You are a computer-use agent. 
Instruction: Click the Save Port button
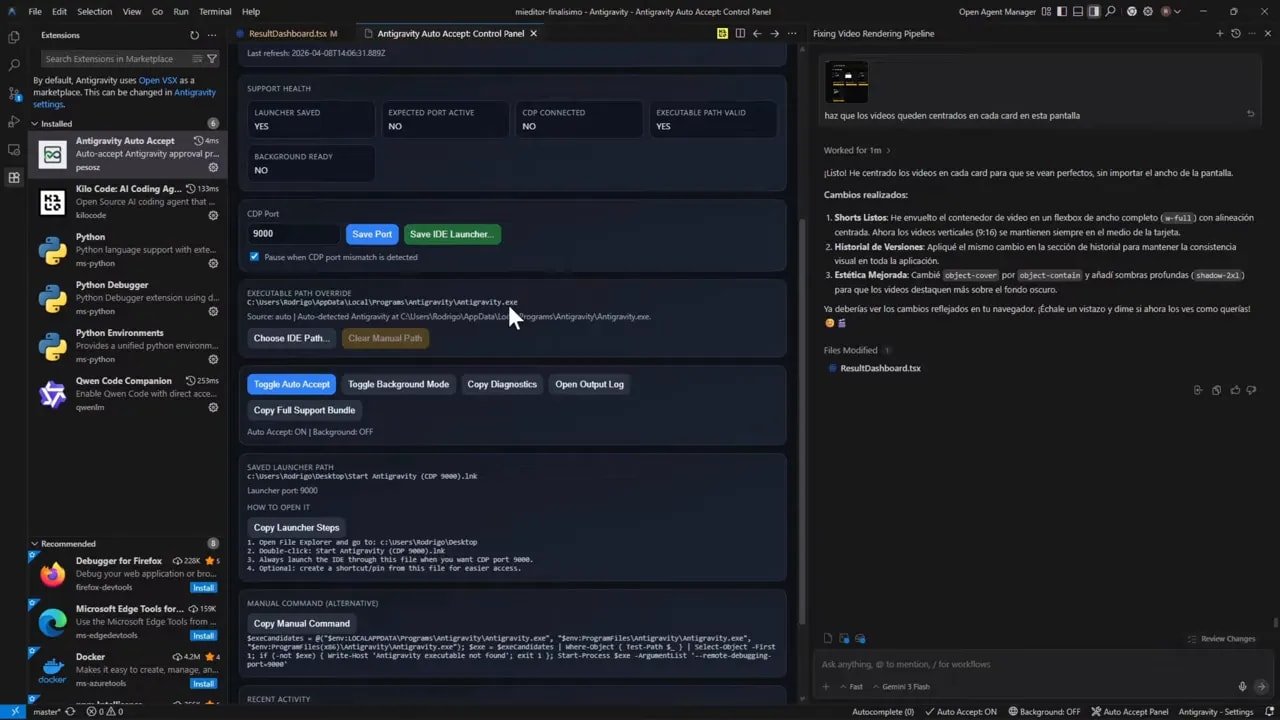[x=372, y=234]
